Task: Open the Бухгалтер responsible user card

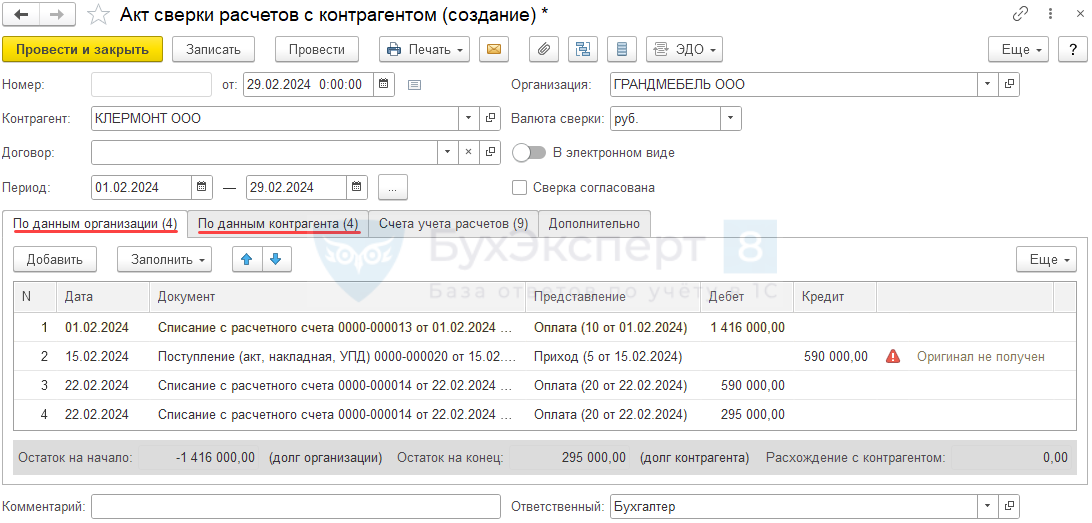Action: [x=1008, y=506]
